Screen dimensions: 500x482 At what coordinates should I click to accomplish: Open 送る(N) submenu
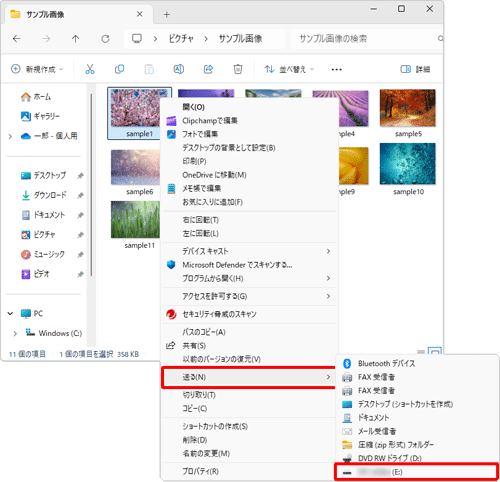click(249, 377)
